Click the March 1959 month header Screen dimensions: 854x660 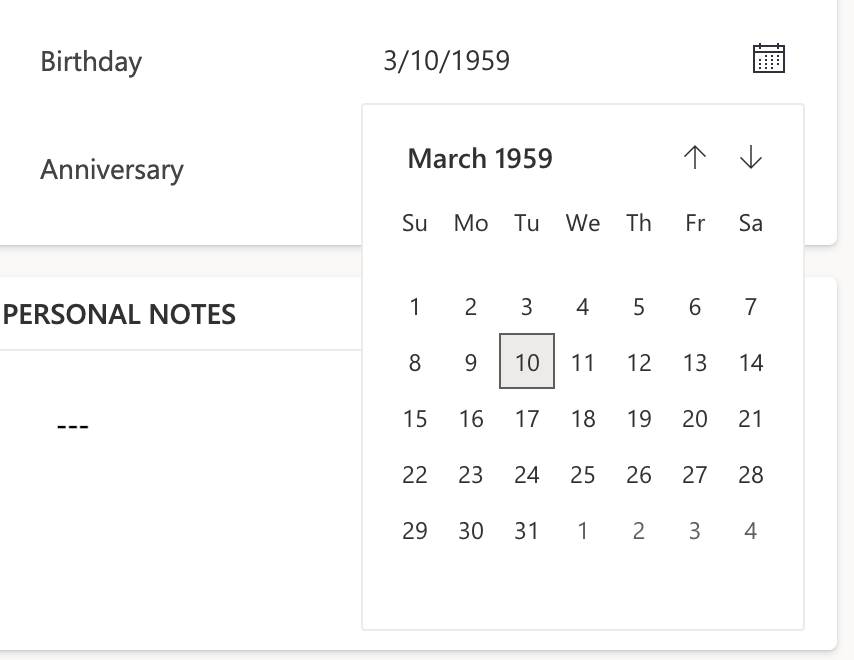480,159
